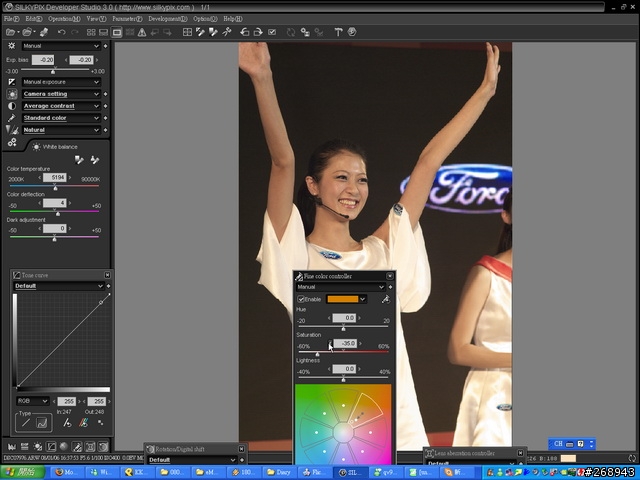This screenshot has width=640, height=480.
Task: Click the exposure bias slider
Action: coord(53,71)
